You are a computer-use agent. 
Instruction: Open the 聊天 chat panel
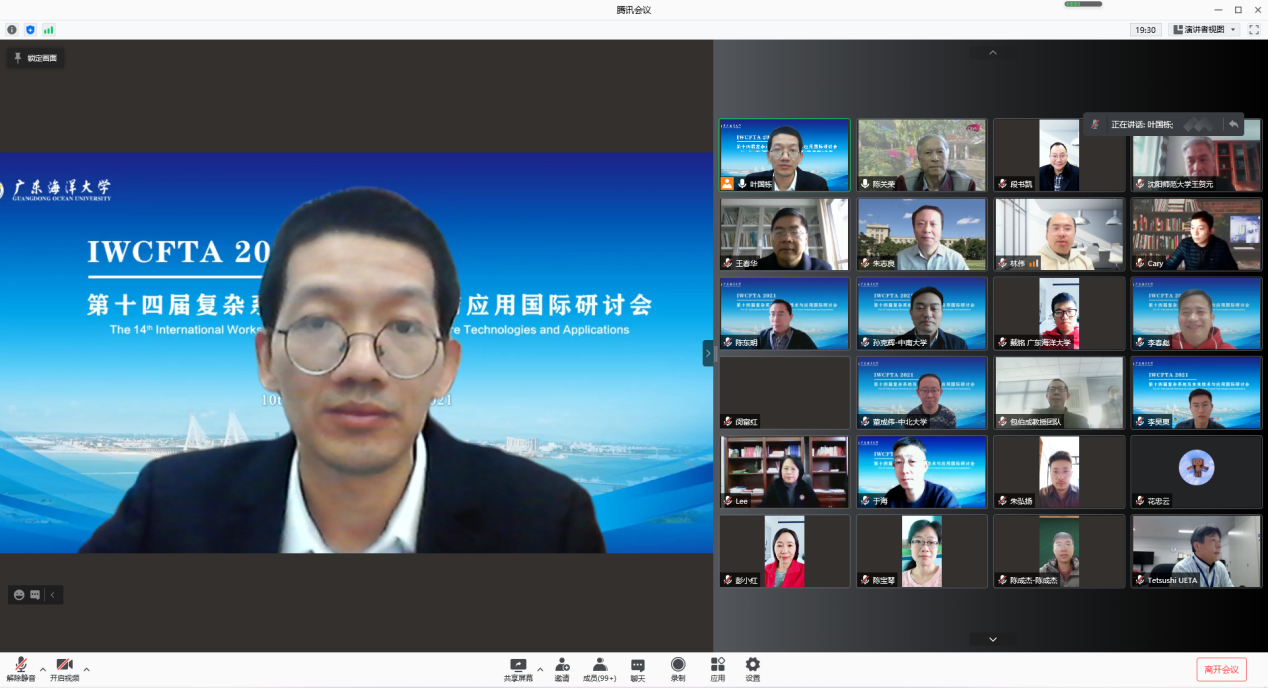tap(637, 668)
